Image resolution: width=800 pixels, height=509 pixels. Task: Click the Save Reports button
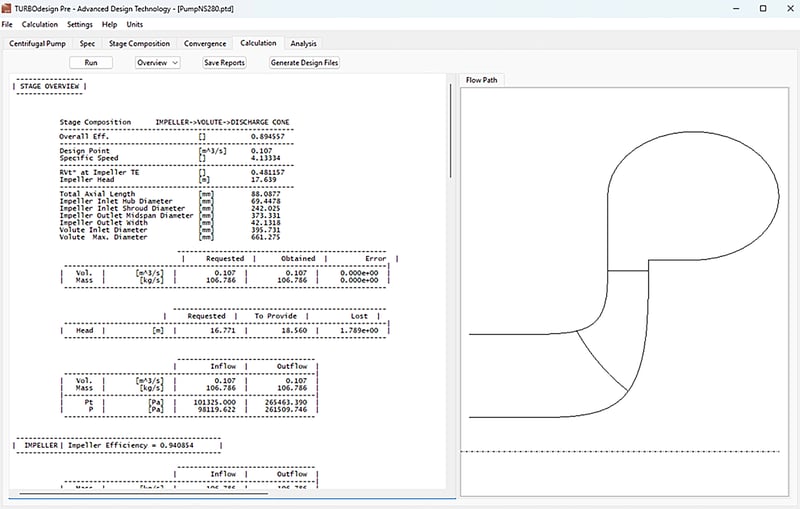pyautogui.click(x=225, y=62)
